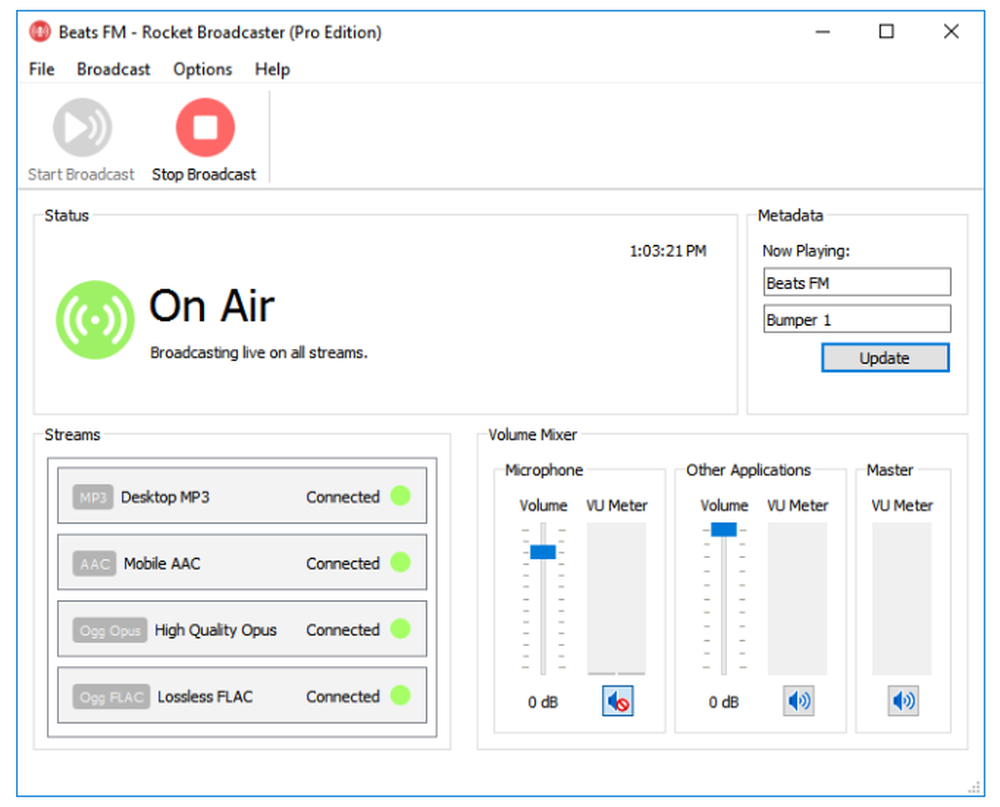
Task: Click the green On Air status icon
Action: point(95,320)
